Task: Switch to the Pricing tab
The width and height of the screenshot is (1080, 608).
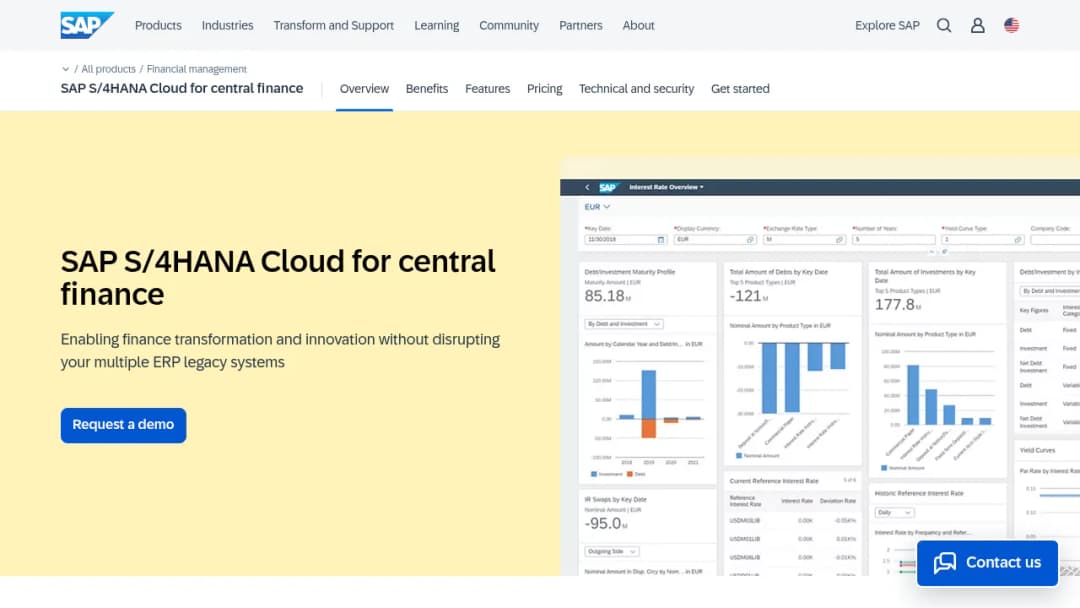Action: (544, 89)
